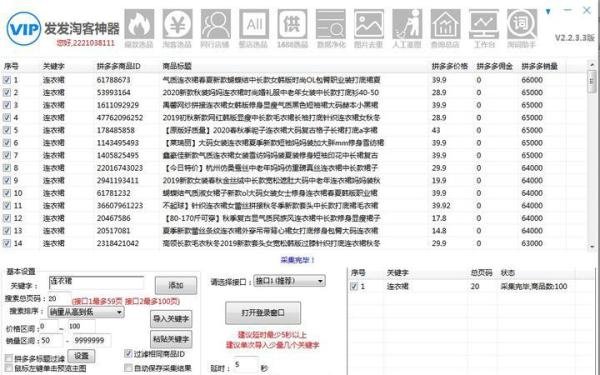Enable the 自动保存采集结果 checkbox
Screen dimensions: 600x375
coord(129,368)
